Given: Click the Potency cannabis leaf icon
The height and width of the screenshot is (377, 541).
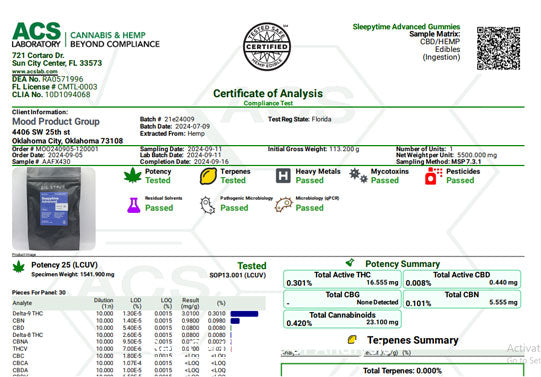Looking at the screenshot, I should (133, 175).
